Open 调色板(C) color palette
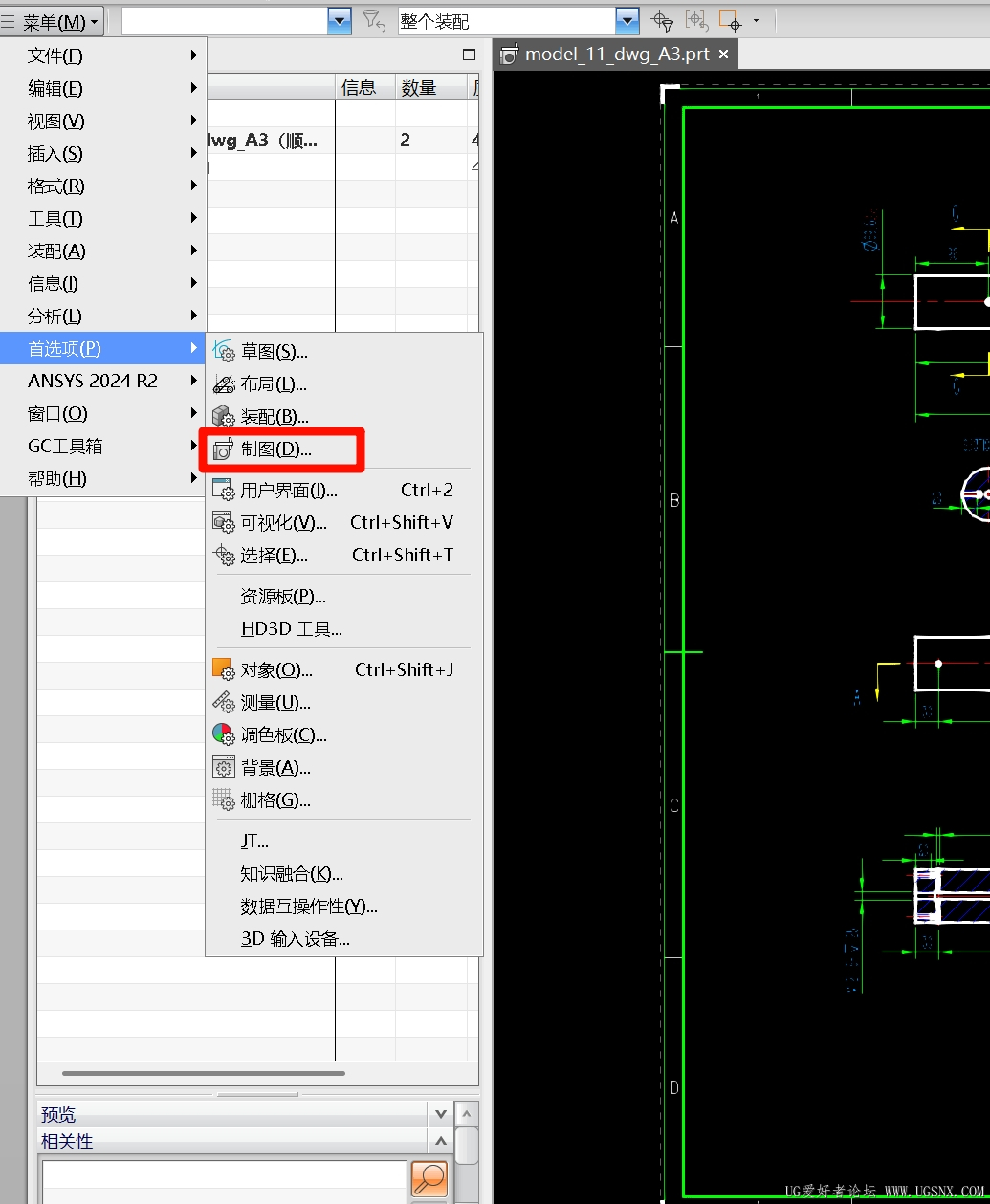The image size is (990, 1204). (283, 735)
